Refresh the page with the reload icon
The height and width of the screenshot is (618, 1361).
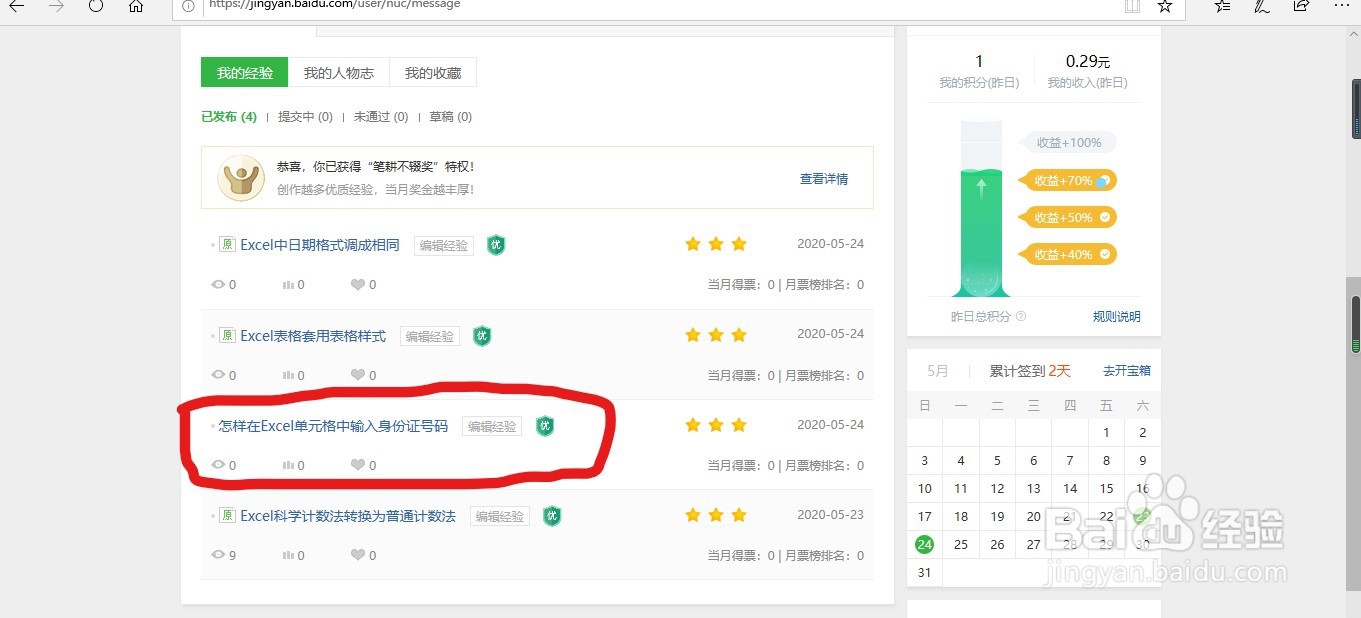pos(95,5)
